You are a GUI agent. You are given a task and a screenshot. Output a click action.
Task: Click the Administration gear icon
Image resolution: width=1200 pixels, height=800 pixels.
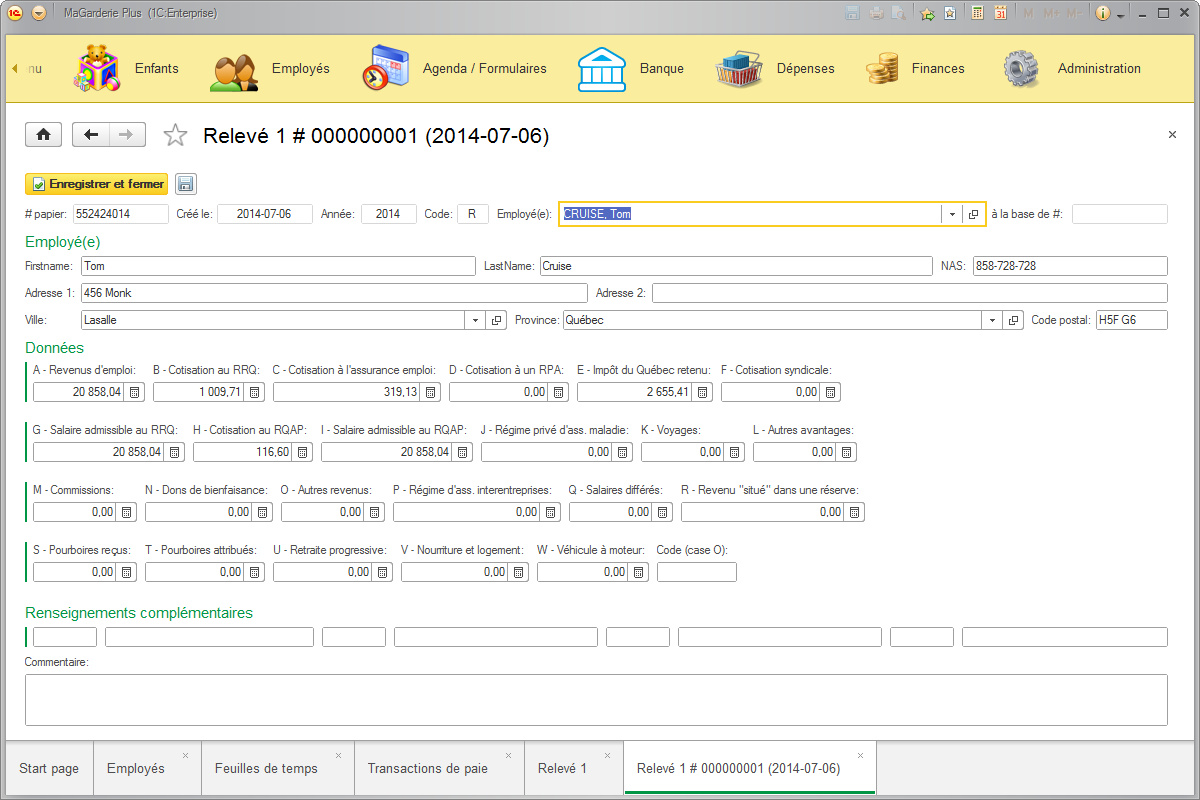click(x=1020, y=66)
